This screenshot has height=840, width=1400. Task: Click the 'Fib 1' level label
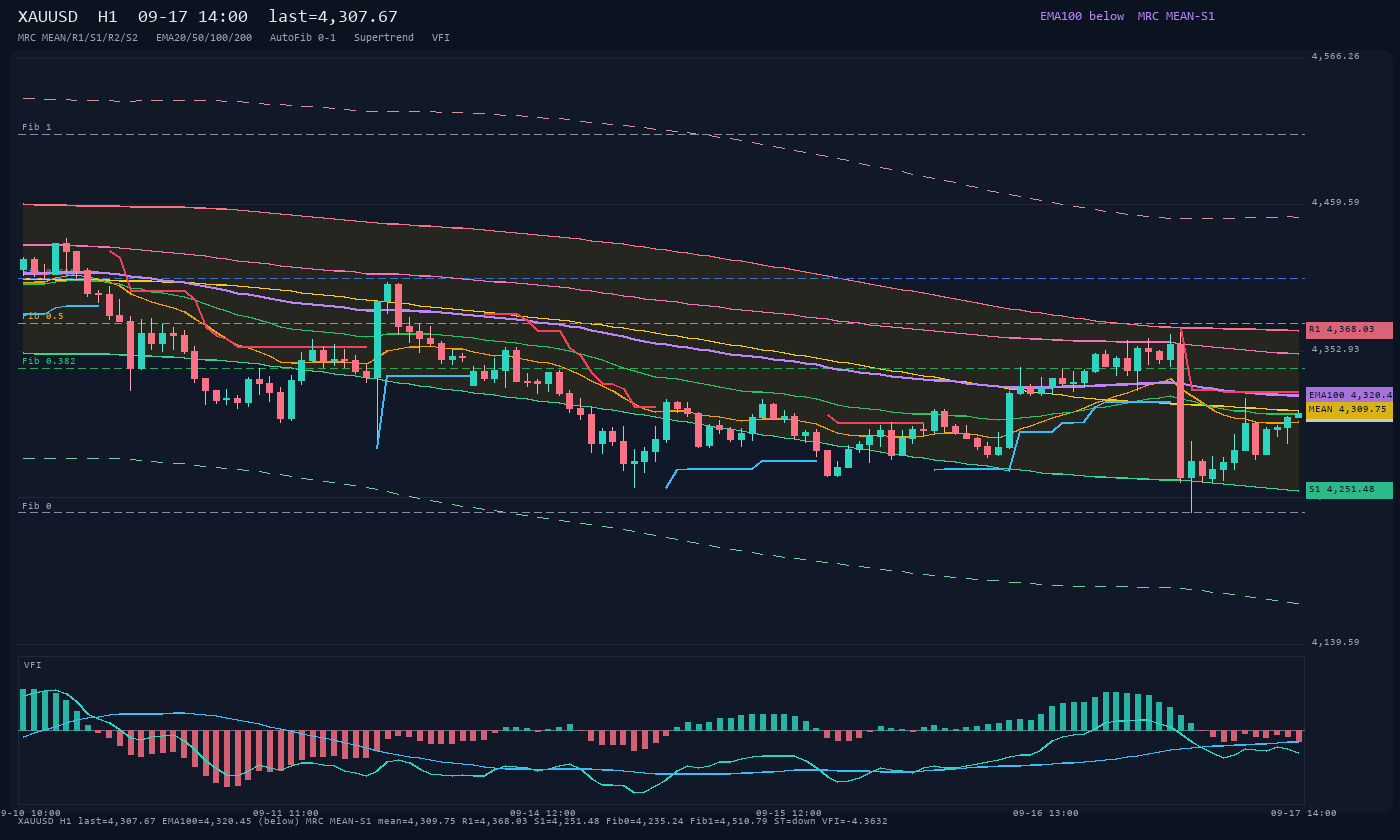(37, 127)
